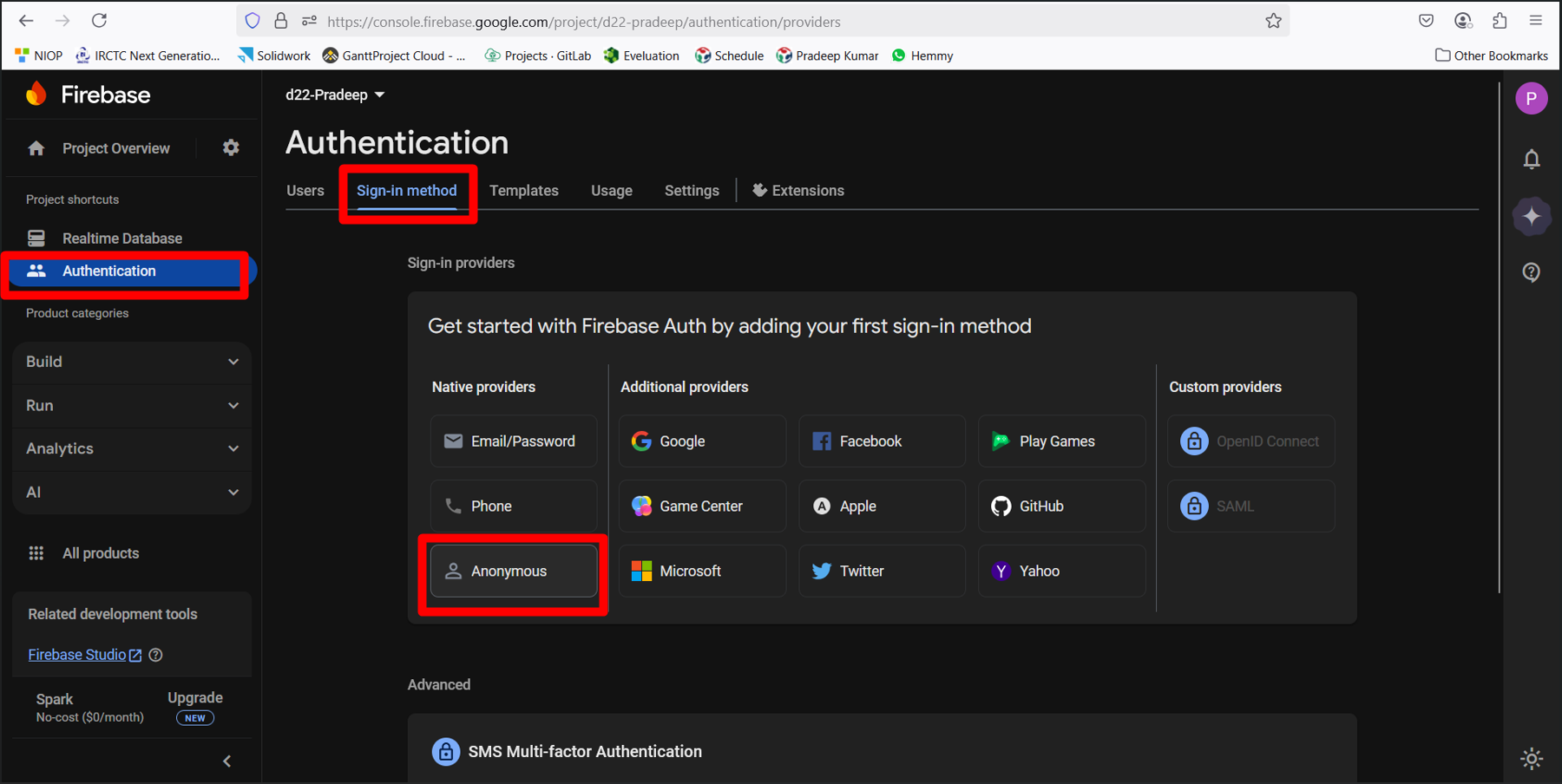Open the Firebase Studio link
The height and width of the screenshot is (784, 1562).
coord(84,655)
